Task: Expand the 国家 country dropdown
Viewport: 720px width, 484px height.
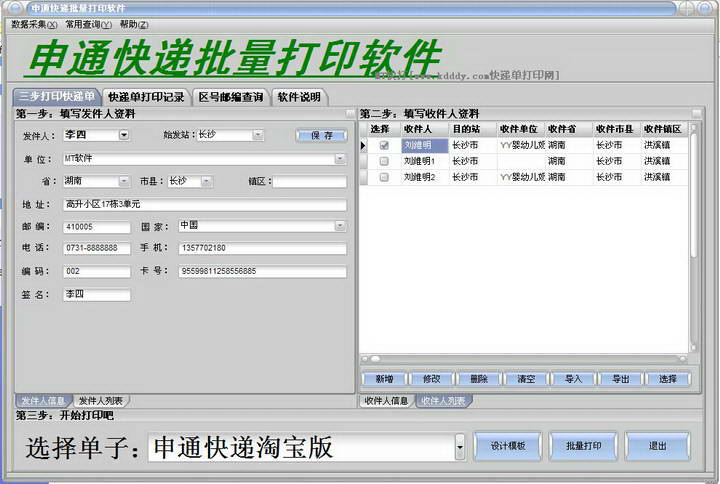Action: [x=340, y=225]
